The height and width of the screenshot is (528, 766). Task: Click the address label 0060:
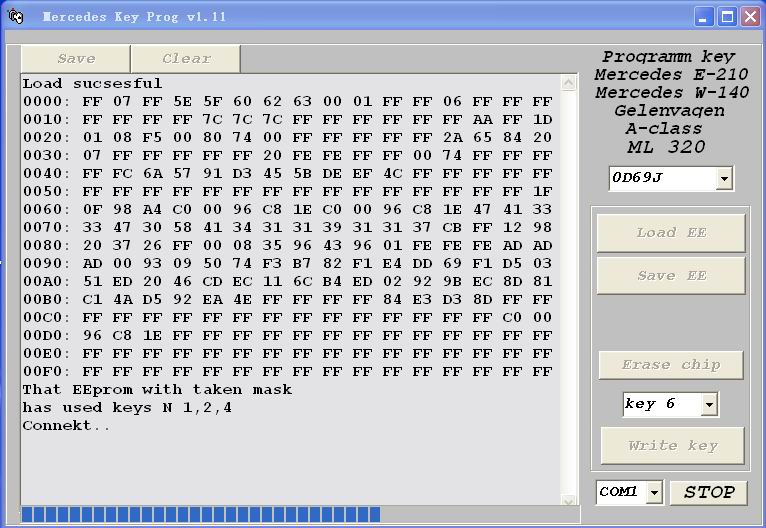pos(46,210)
